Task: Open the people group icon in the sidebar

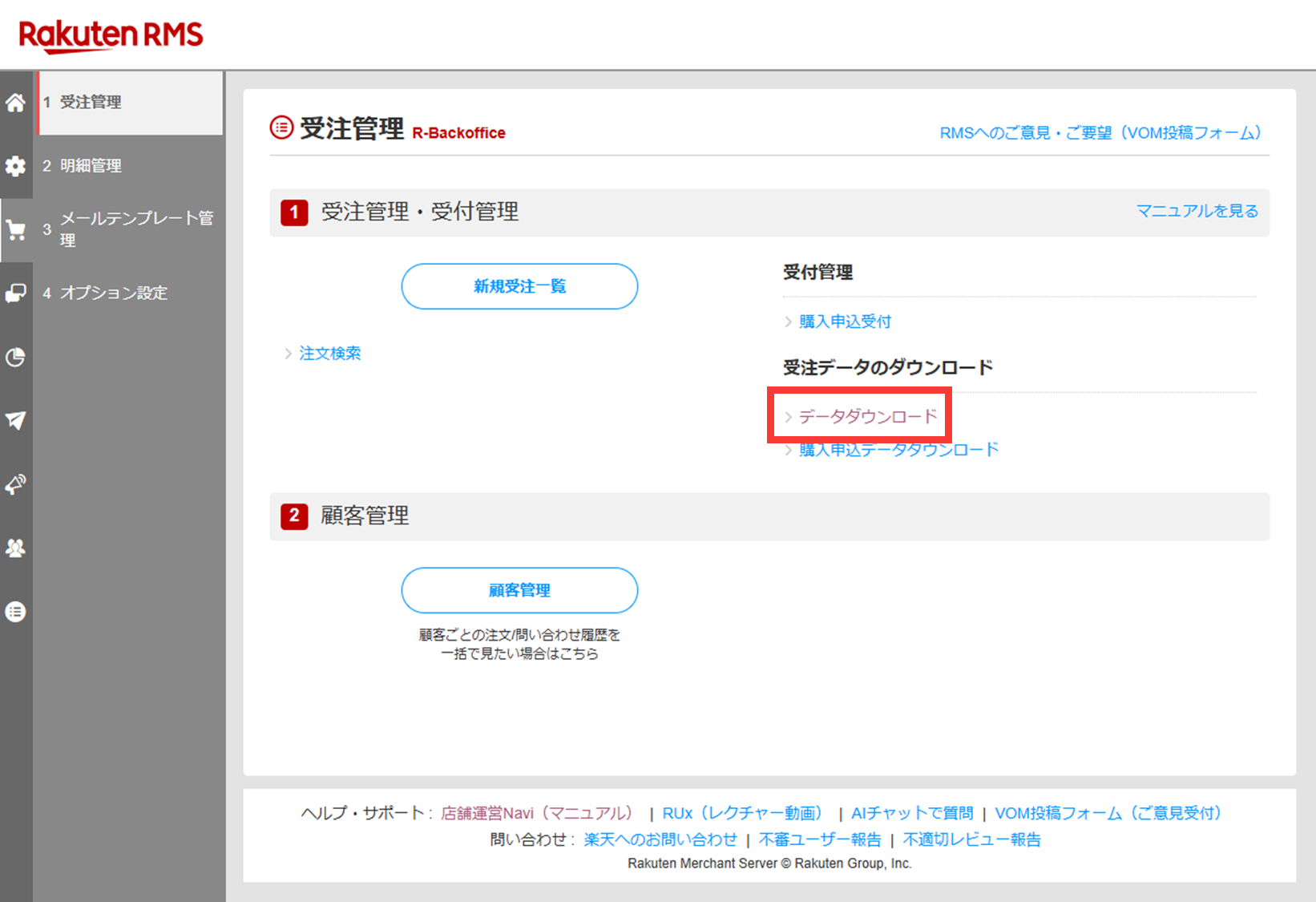Action: click(x=15, y=548)
